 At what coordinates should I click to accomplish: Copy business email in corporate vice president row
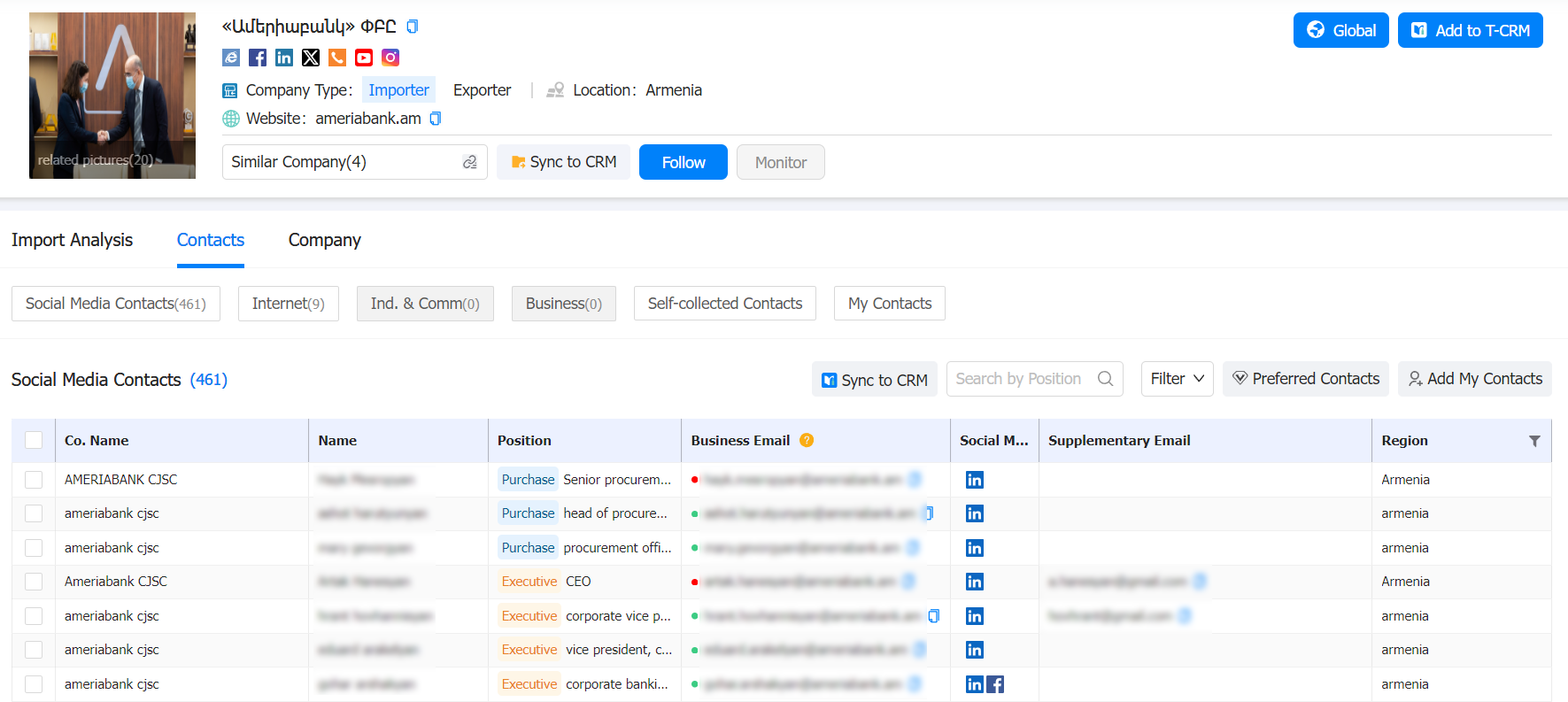(x=933, y=616)
